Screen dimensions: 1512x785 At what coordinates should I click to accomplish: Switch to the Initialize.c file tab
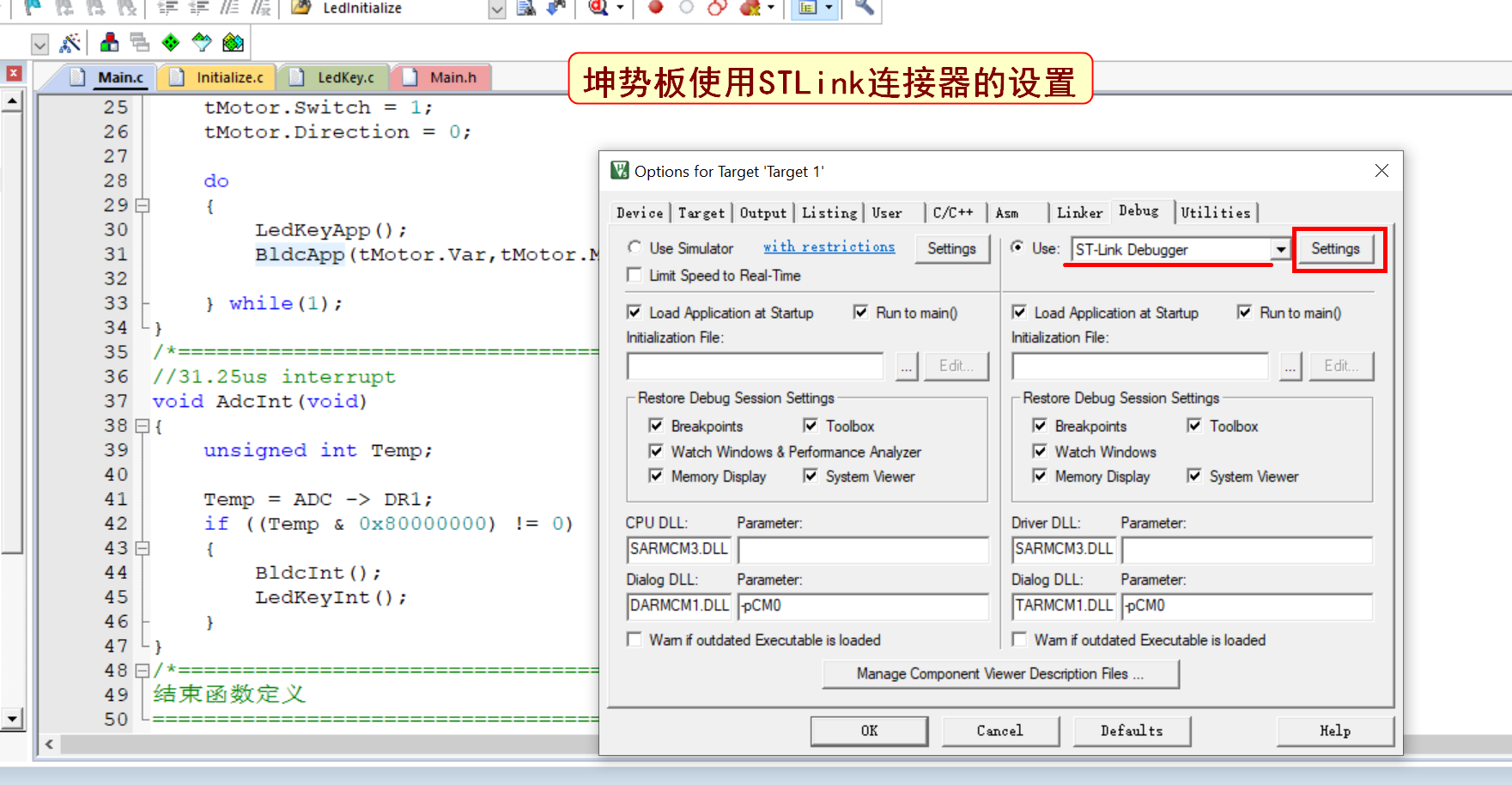228,77
